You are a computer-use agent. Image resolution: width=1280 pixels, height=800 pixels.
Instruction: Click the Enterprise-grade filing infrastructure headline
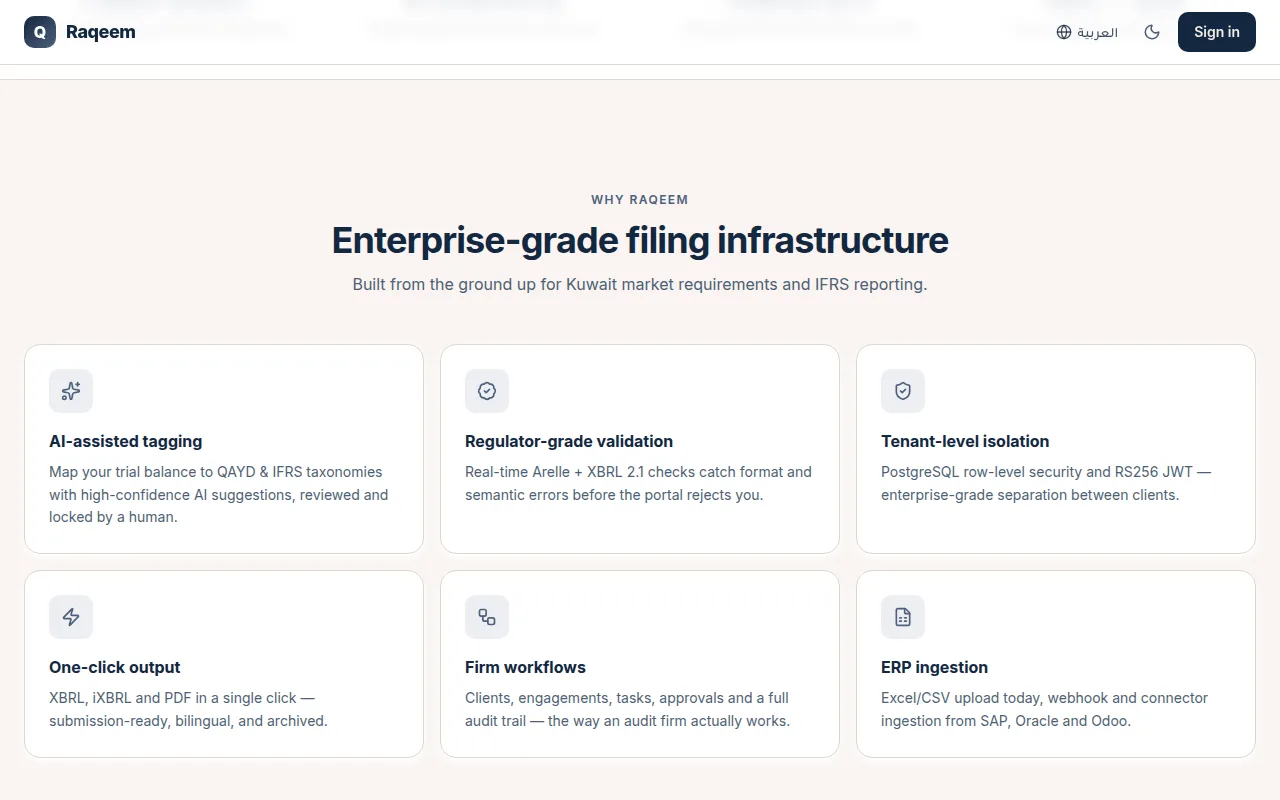(640, 240)
